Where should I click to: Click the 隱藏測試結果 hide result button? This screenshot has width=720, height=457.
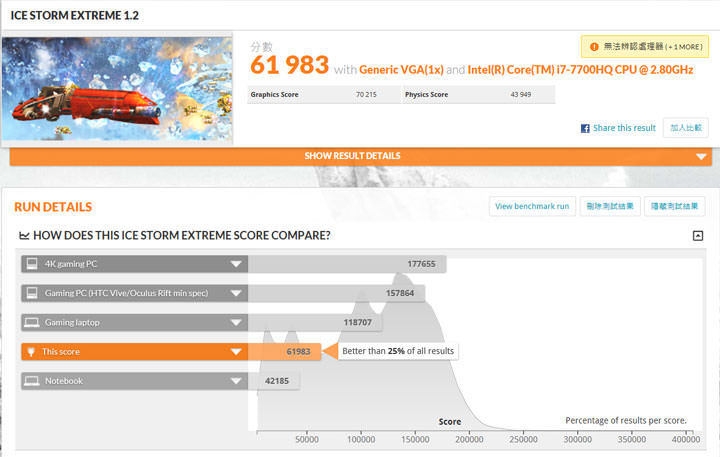(x=674, y=206)
